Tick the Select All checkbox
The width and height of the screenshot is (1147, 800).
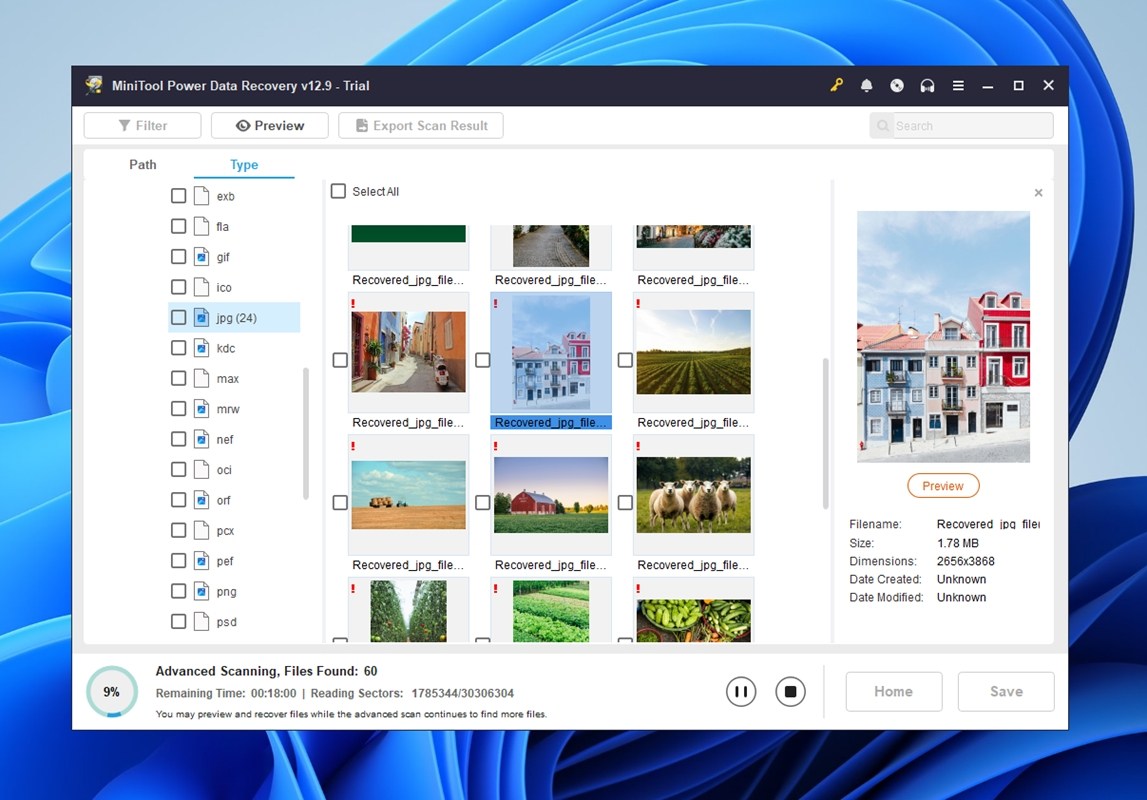(338, 191)
